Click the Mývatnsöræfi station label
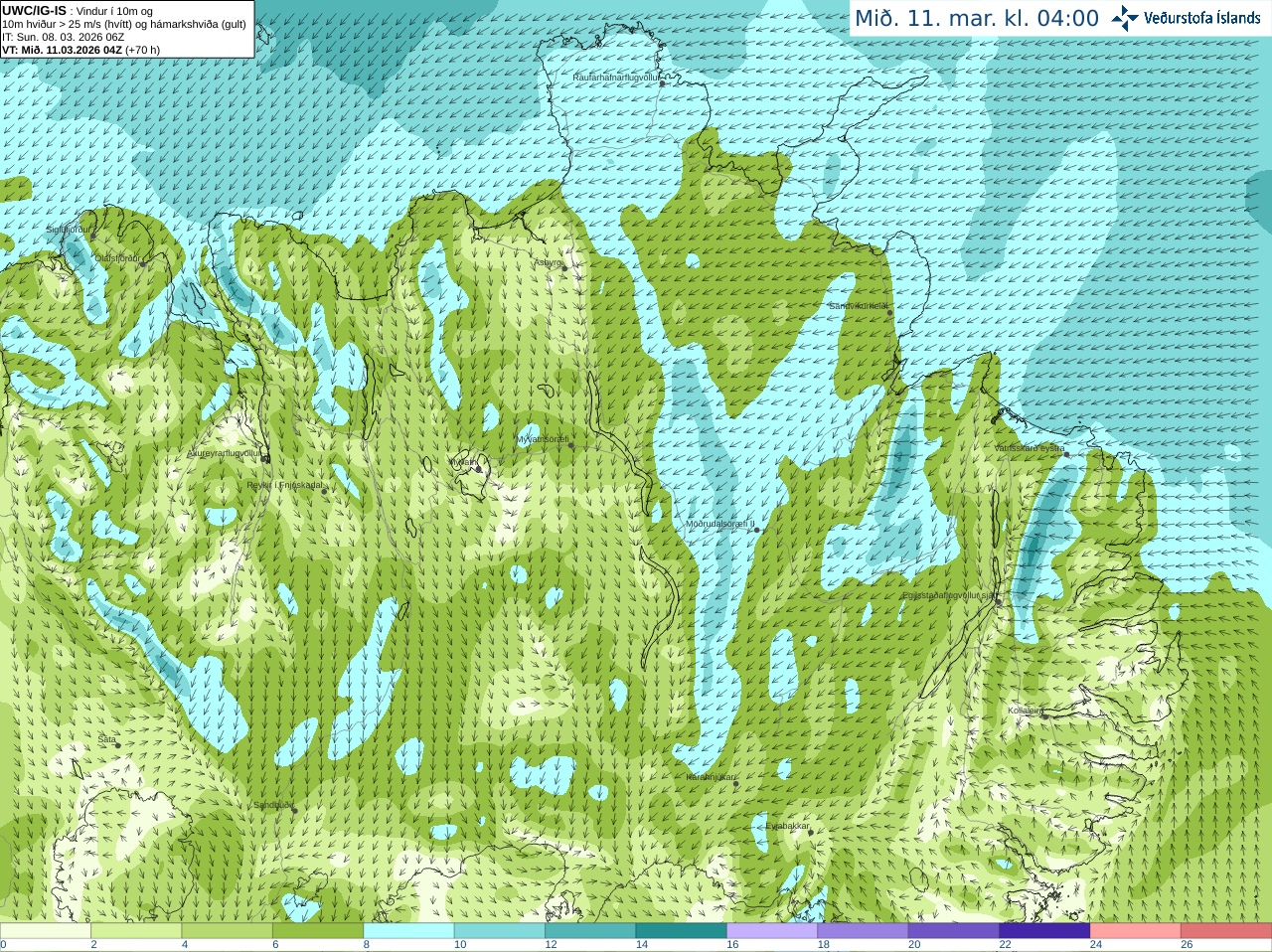This screenshot has width=1272, height=952. [543, 439]
